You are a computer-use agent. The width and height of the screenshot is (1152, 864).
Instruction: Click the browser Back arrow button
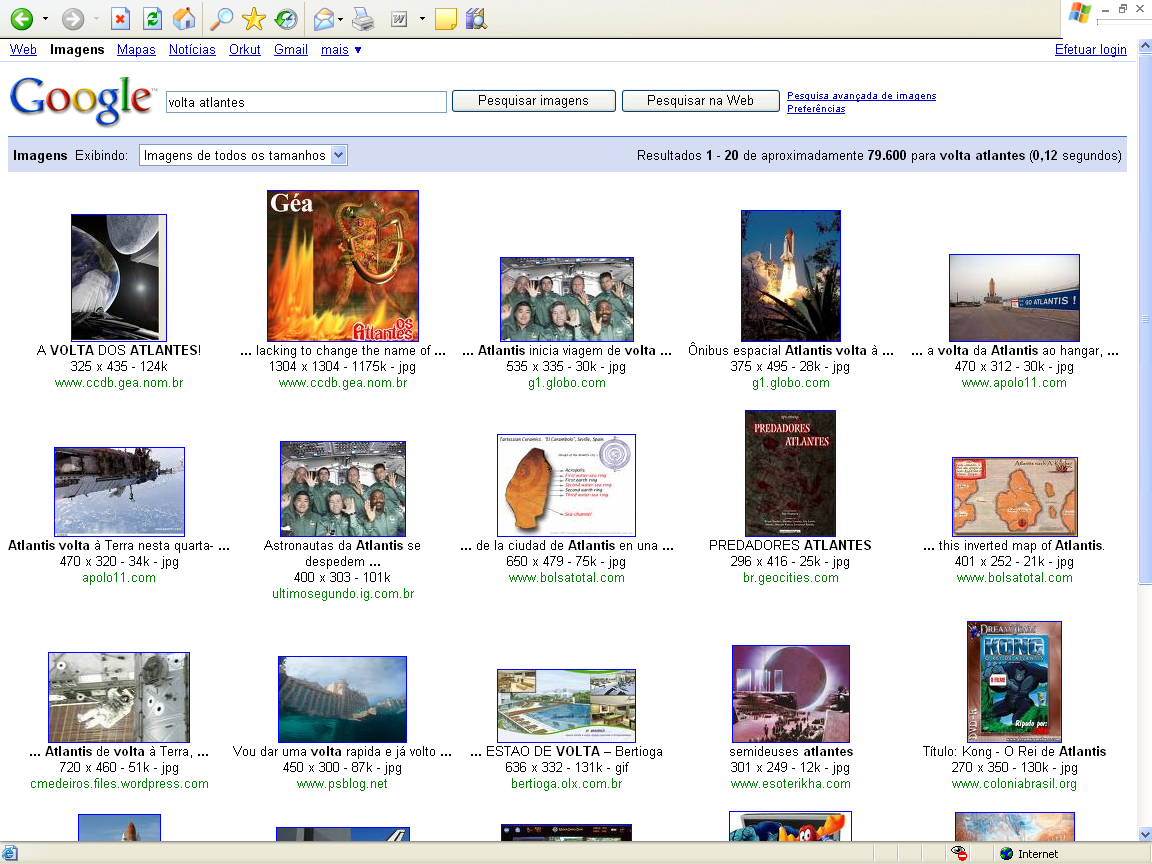[21, 19]
